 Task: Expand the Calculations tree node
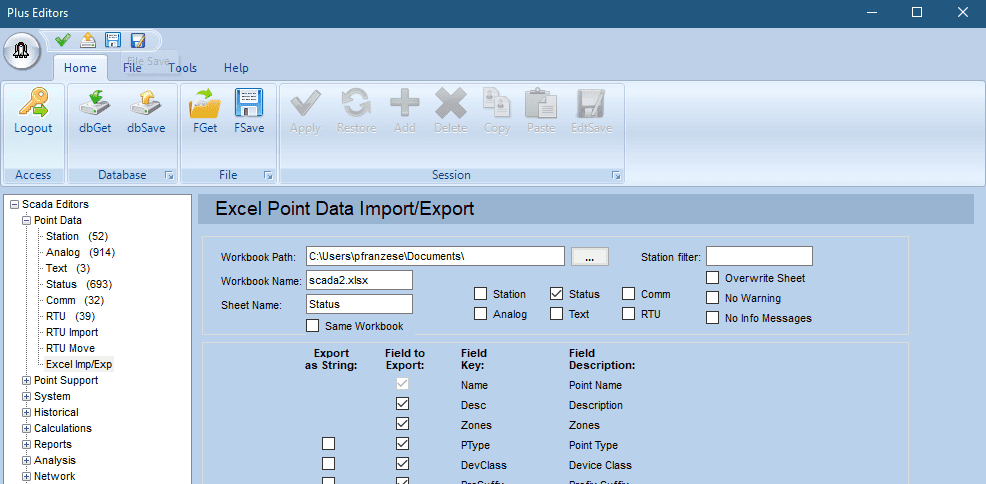(x=26, y=428)
